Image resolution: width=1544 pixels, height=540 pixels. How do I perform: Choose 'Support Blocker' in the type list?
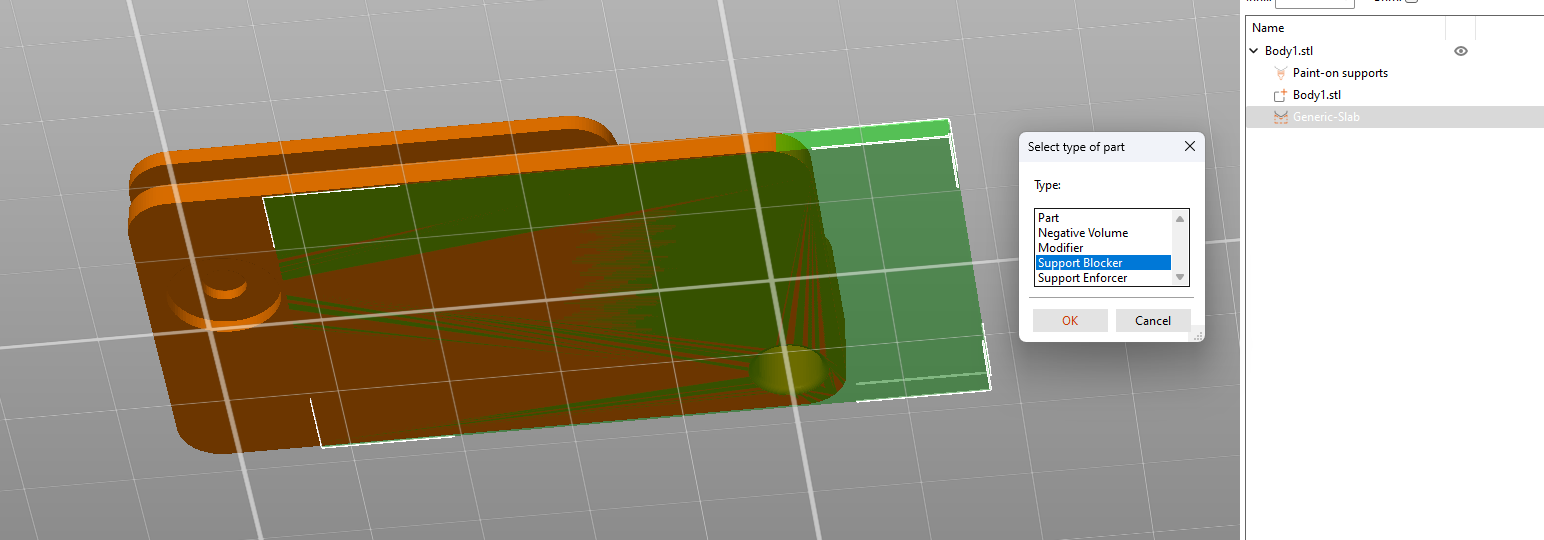point(1103,263)
